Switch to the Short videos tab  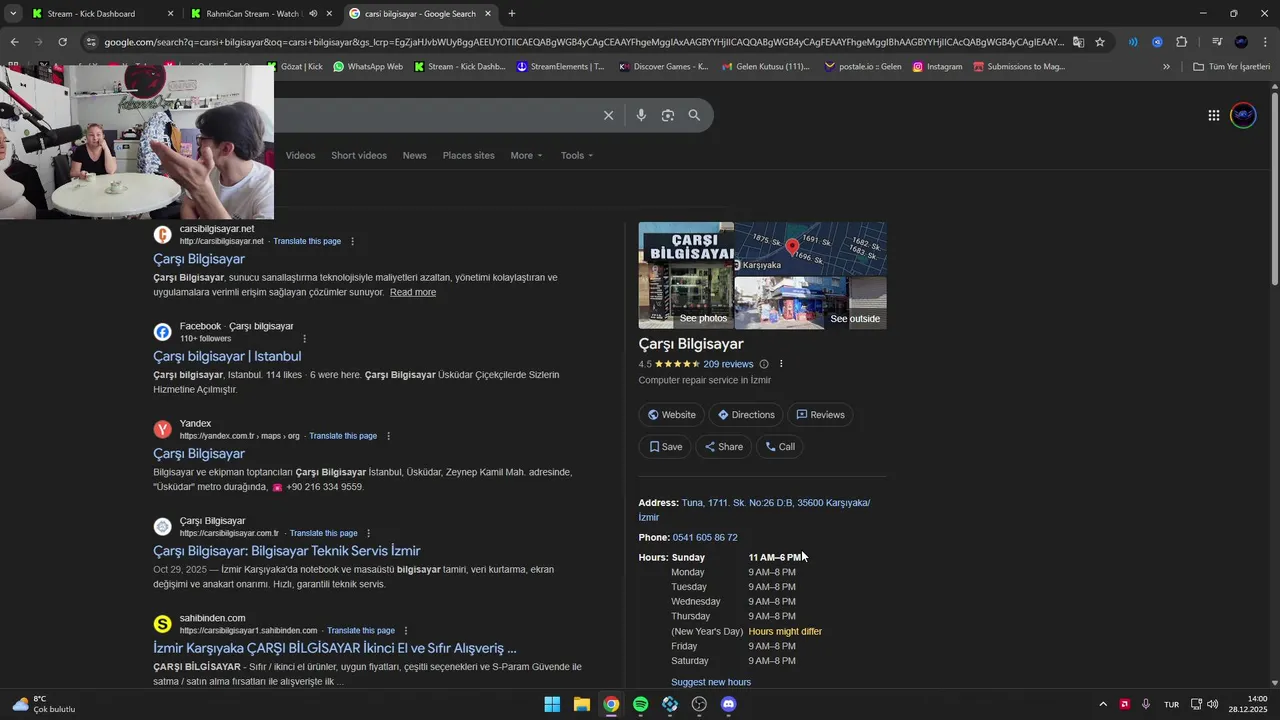pos(359,155)
